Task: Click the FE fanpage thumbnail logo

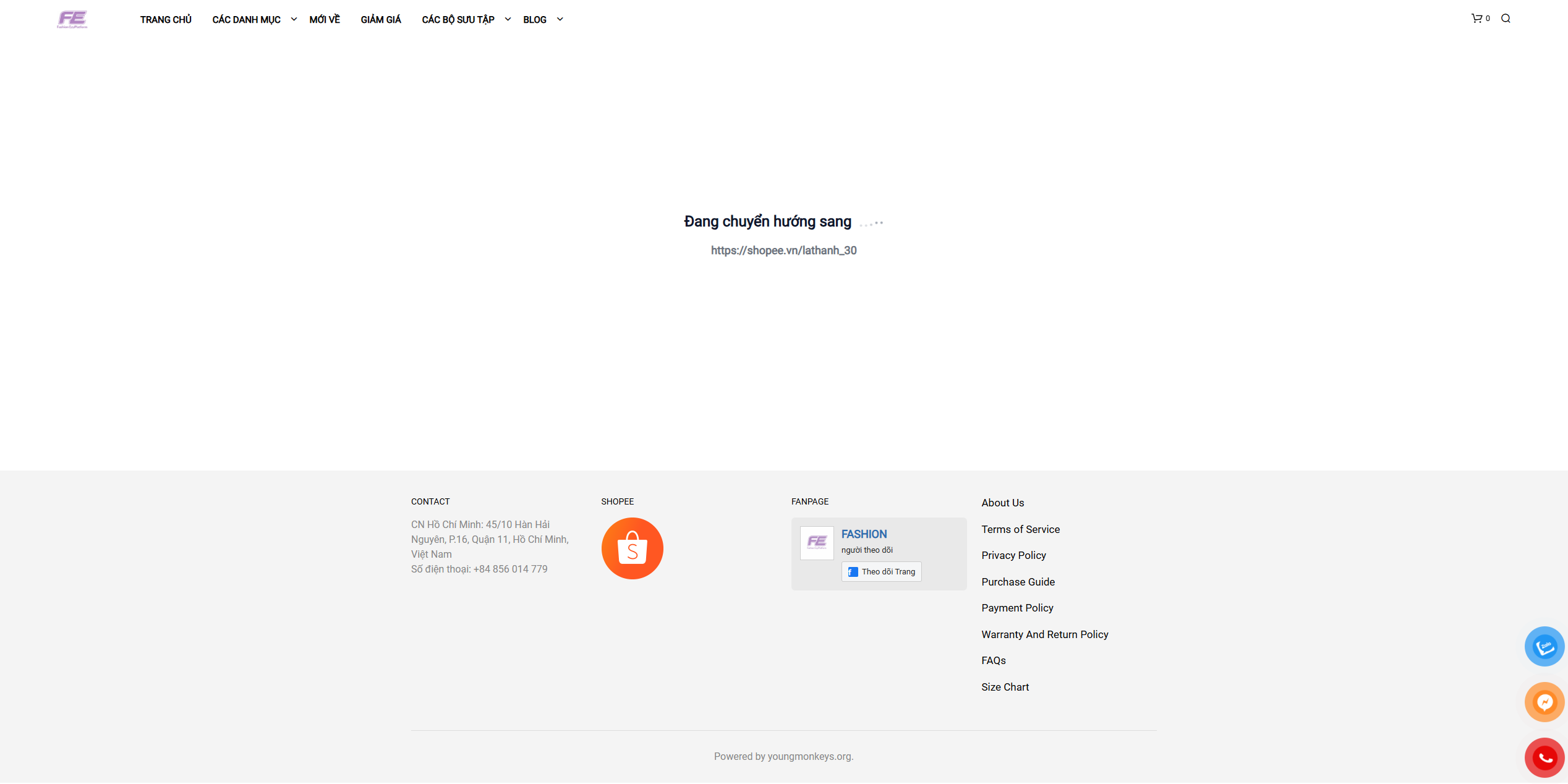Action: tap(816, 543)
